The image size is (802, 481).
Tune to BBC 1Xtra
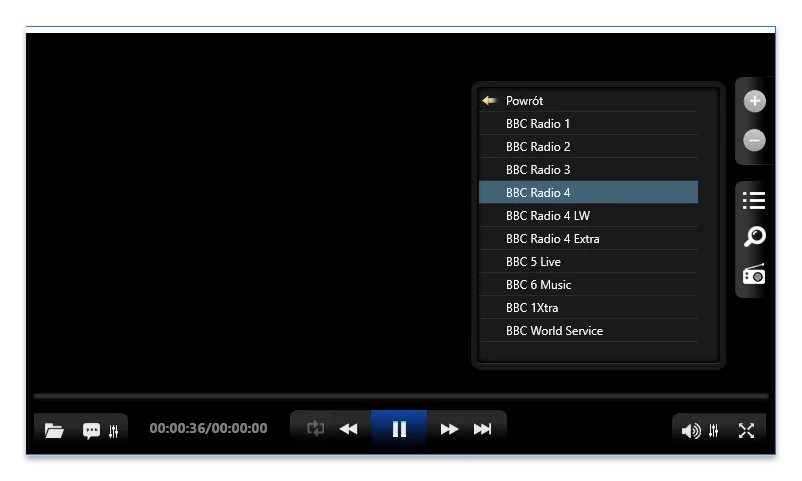coord(588,308)
